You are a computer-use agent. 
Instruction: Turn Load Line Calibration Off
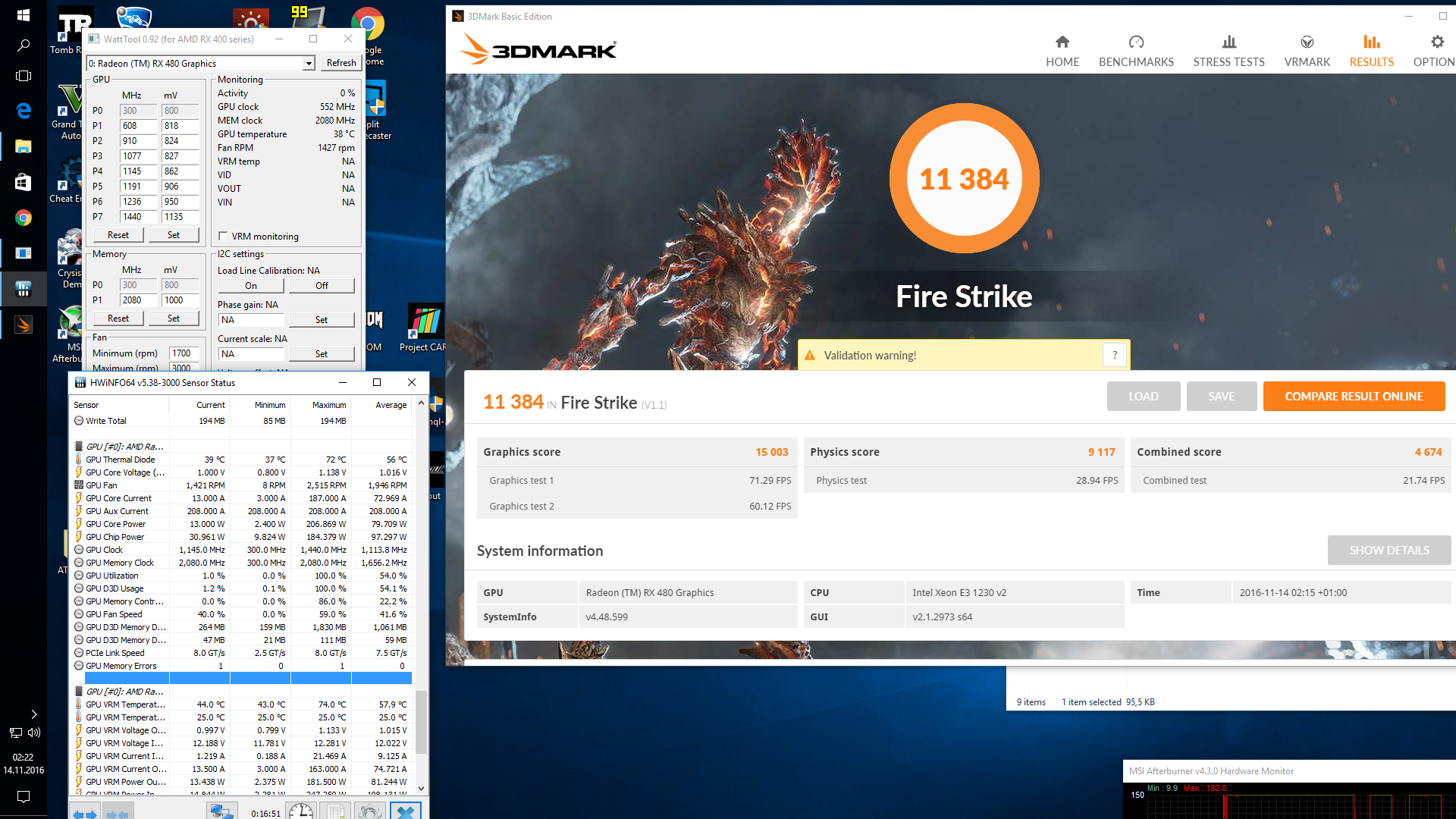click(x=322, y=286)
